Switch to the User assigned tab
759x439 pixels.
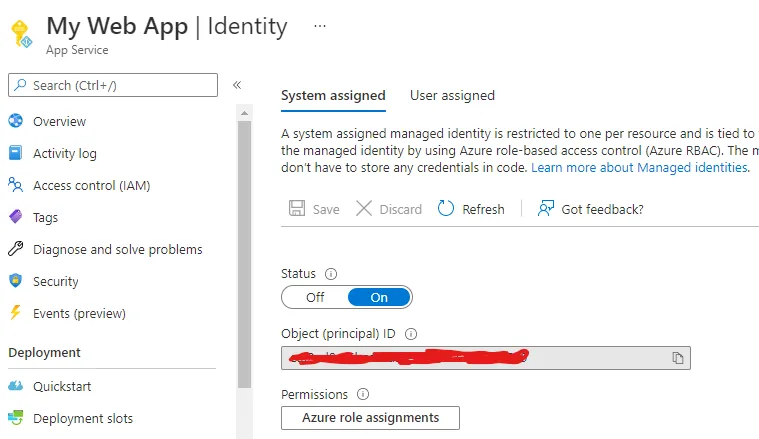click(452, 95)
